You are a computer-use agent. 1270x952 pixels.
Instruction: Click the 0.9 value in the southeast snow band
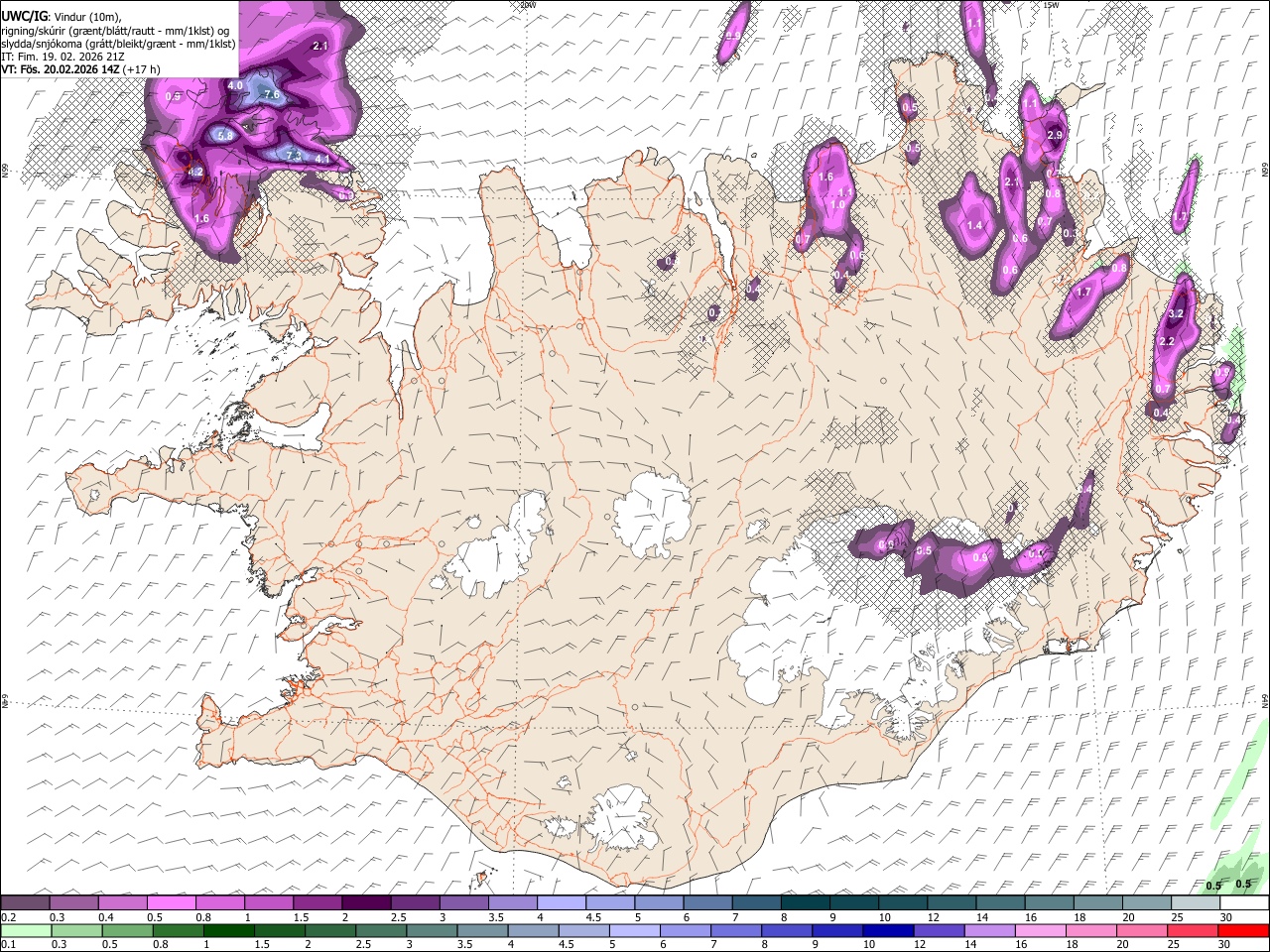click(x=980, y=558)
